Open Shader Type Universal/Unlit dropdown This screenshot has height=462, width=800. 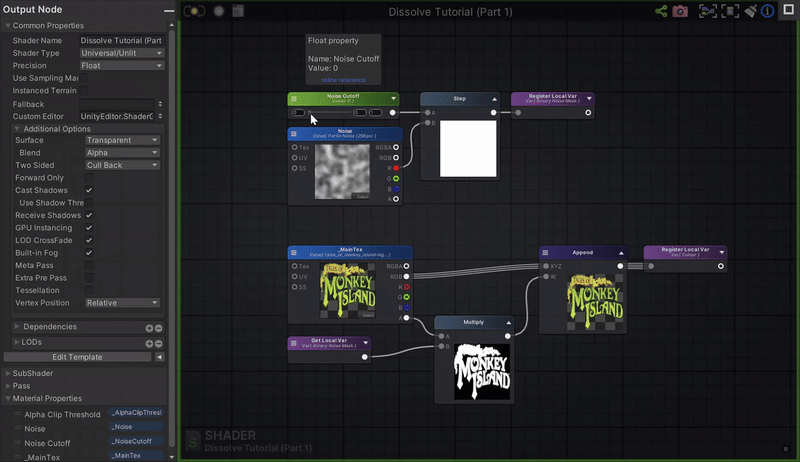[122, 53]
